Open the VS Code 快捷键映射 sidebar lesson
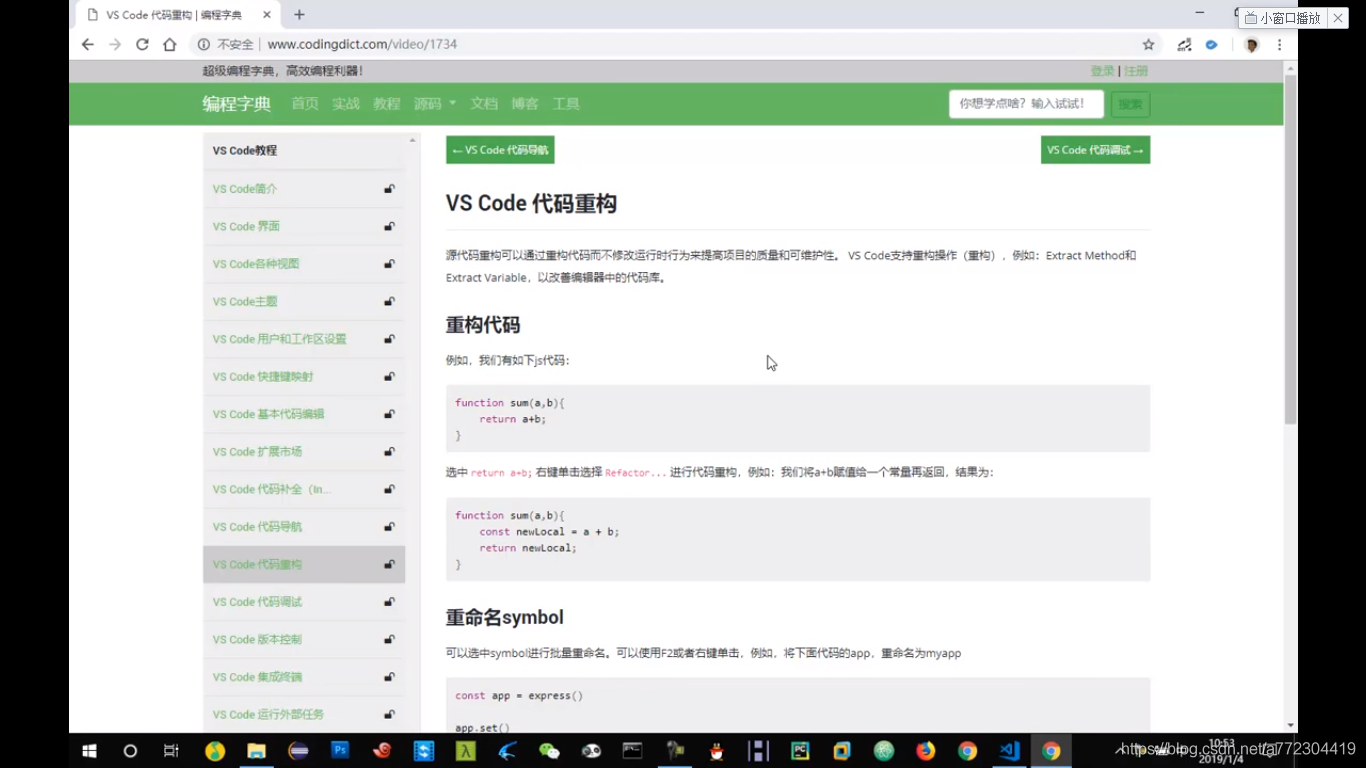Viewport: 1366px width, 768px height. [263, 377]
